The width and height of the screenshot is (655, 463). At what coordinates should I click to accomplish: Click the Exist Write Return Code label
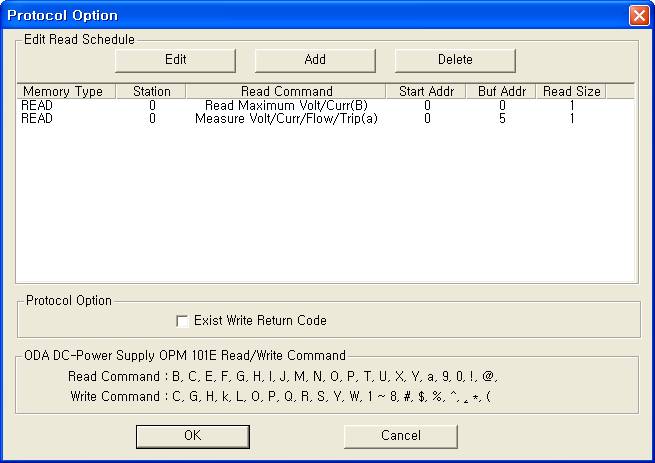pos(260,321)
